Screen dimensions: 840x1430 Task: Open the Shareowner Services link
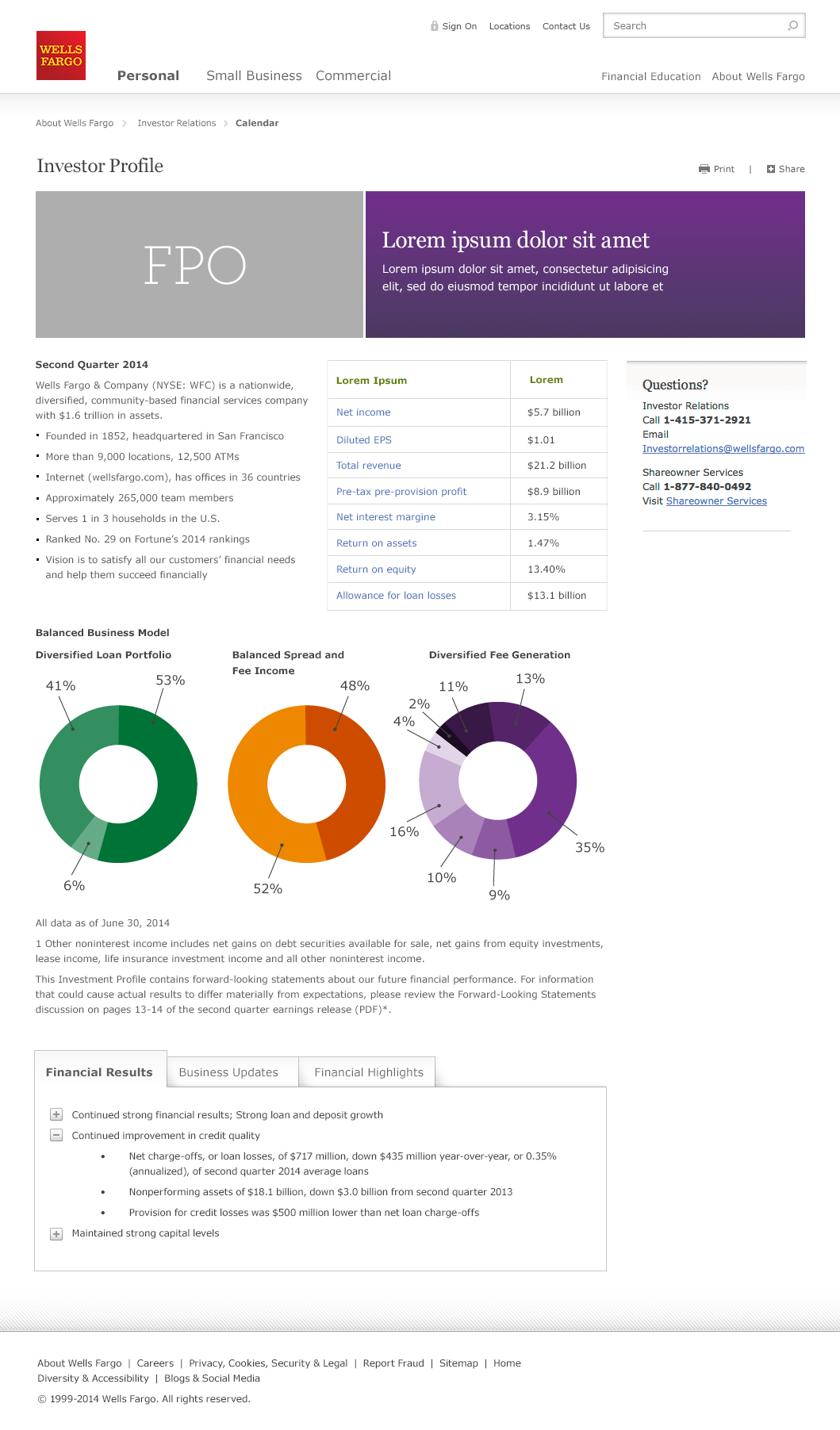click(716, 501)
